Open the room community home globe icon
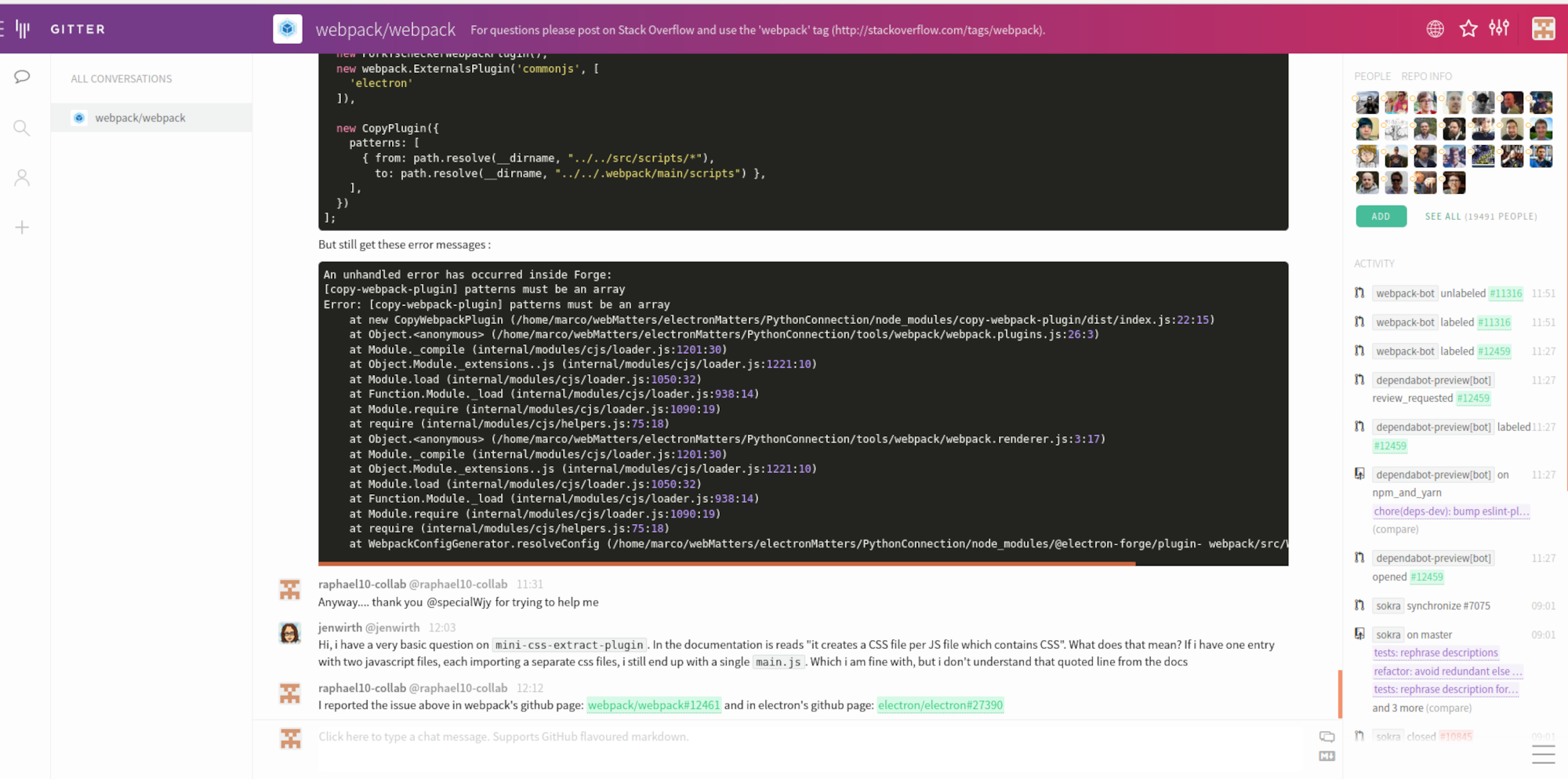Viewport: 1568px width, 779px height. (1435, 28)
